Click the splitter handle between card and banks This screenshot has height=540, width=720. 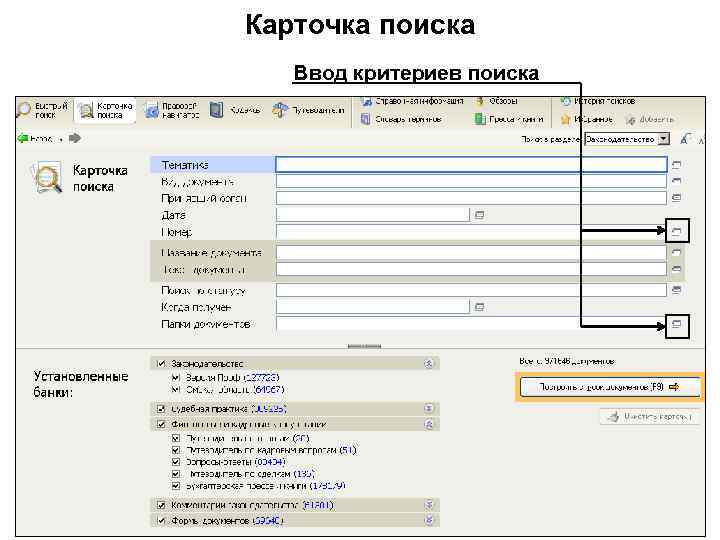point(364,346)
